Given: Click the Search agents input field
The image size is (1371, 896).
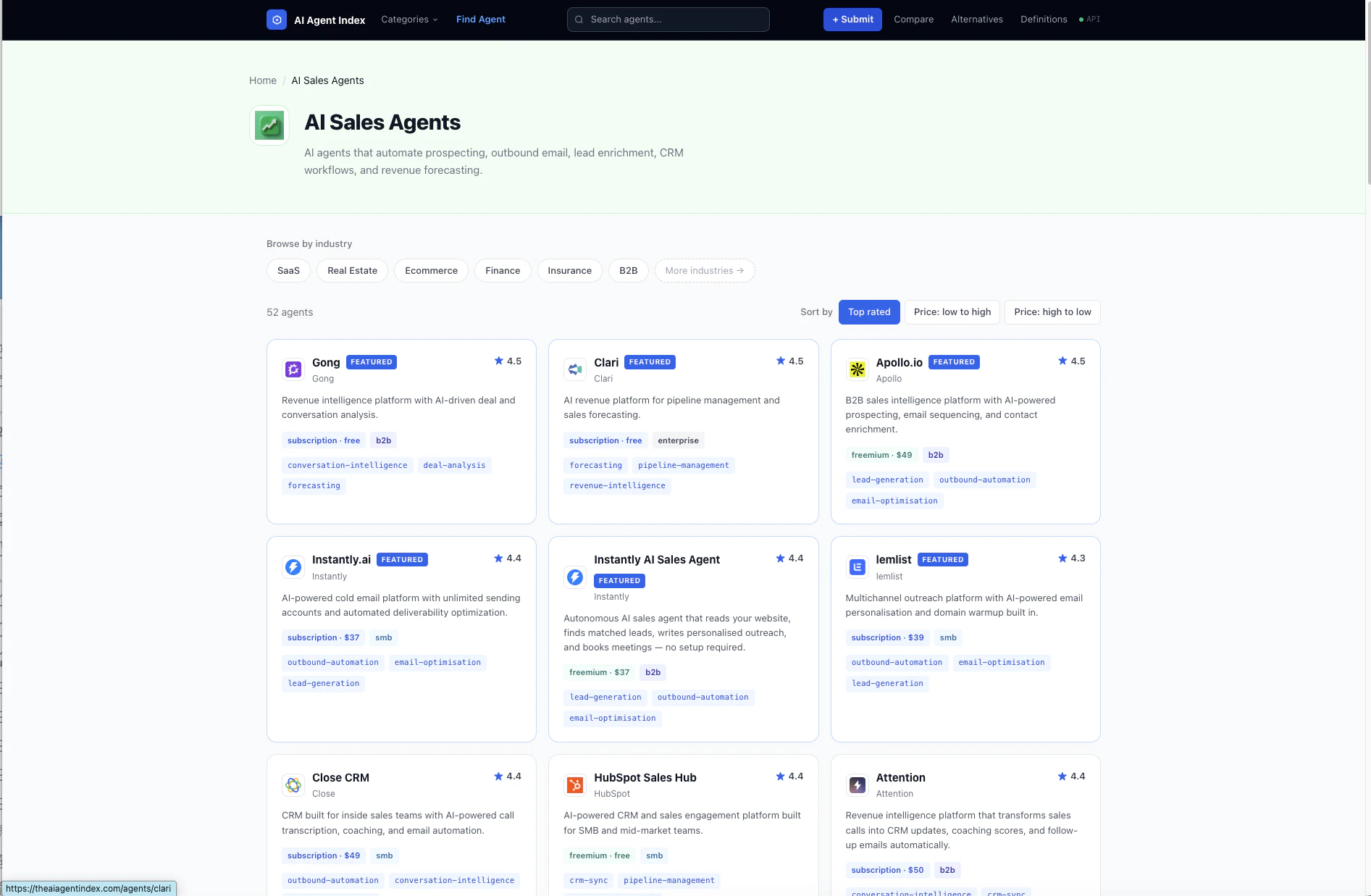Looking at the screenshot, I should point(667,20).
